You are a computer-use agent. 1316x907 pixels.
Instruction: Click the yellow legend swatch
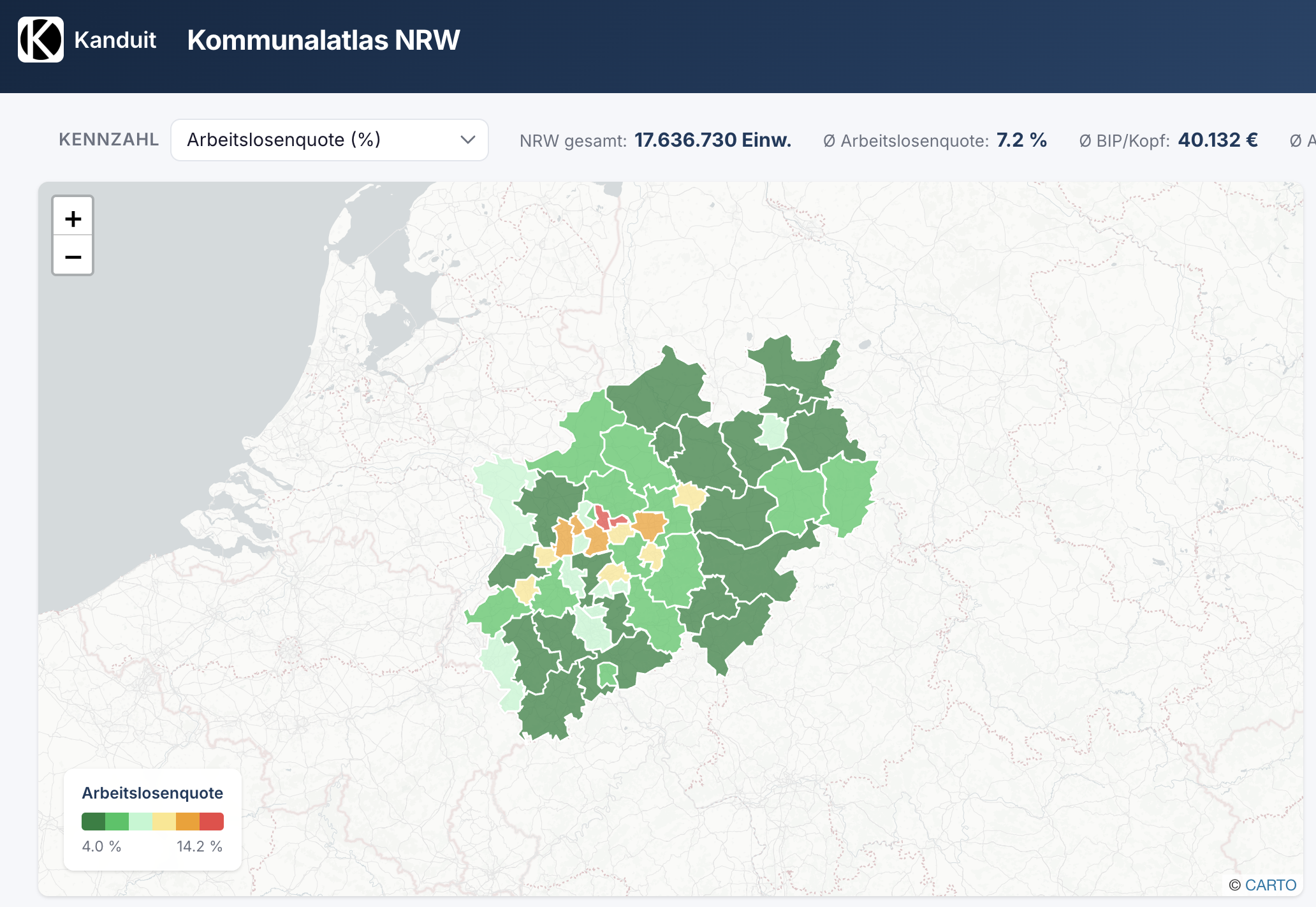(x=164, y=822)
